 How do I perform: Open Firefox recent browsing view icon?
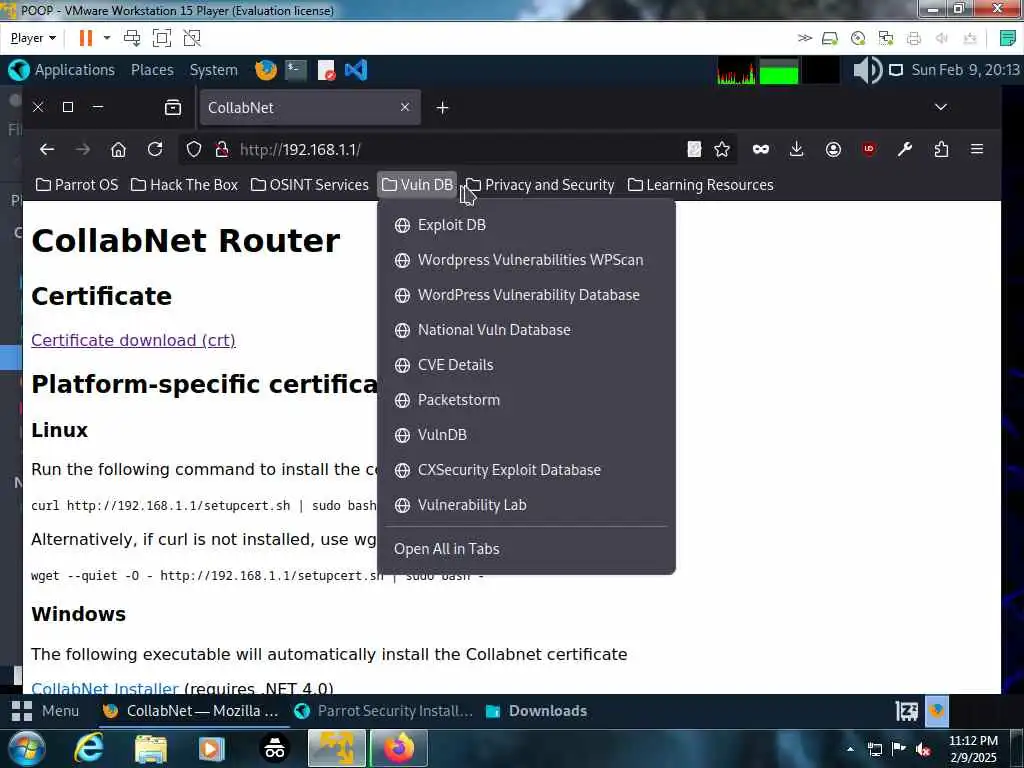(x=172, y=107)
